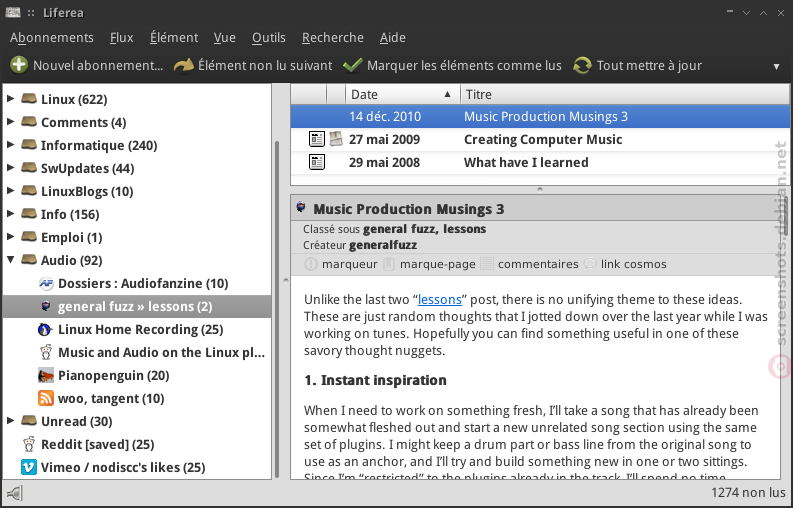Image resolution: width=793 pixels, height=508 pixels.
Task: Expand the Linux folder
Action: [x=10, y=98]
